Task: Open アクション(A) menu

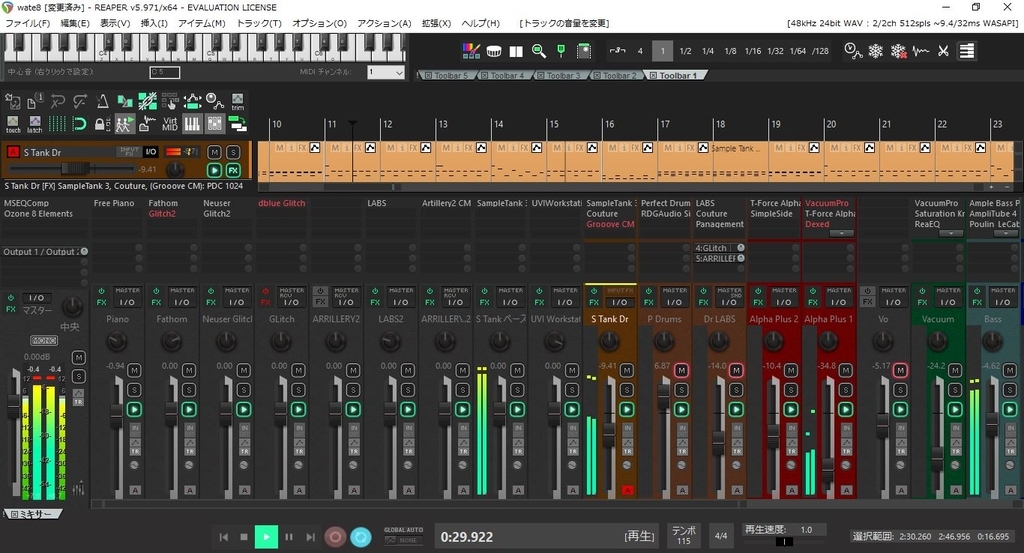Action: (x=384, y=23)
